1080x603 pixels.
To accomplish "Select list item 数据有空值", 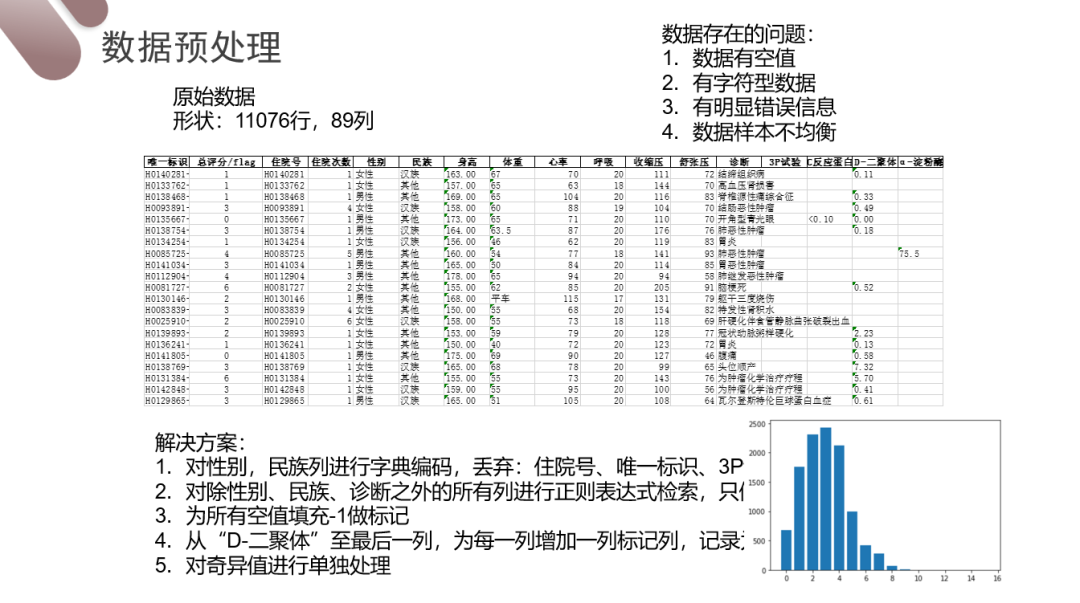I will click(x=743, y=58).
